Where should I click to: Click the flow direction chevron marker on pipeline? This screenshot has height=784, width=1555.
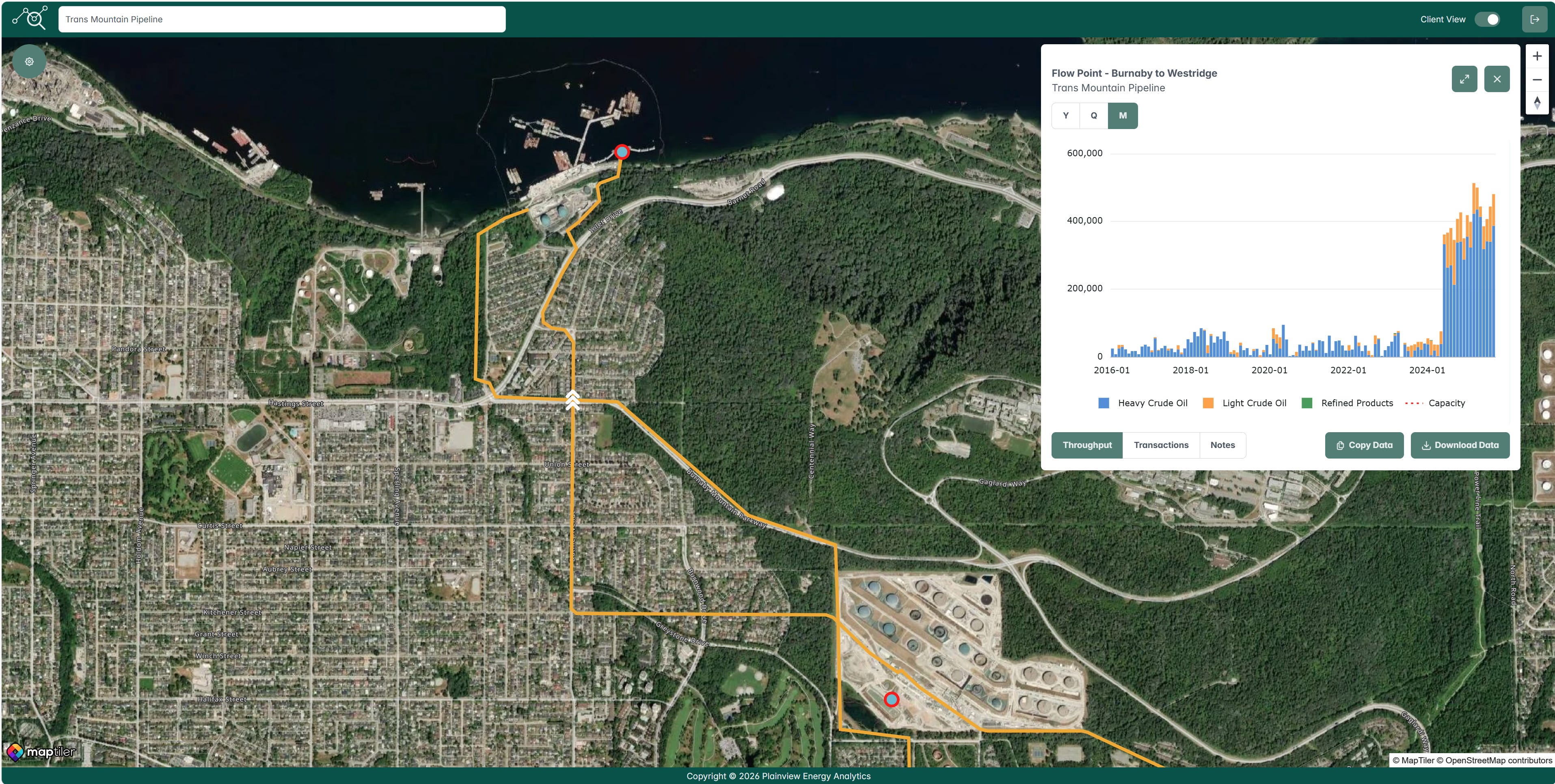point(572,400)
